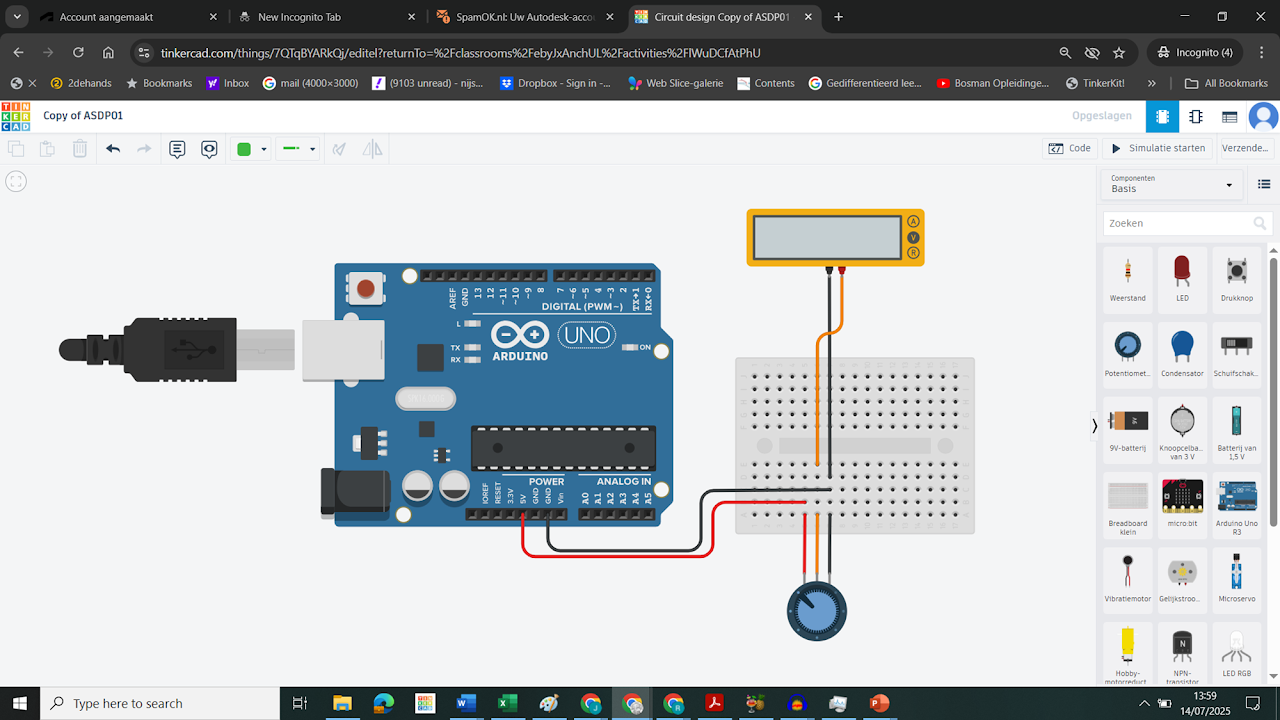
Task: Click the Redo arrow in the toolbar
Action: click(x=144, y=149)
